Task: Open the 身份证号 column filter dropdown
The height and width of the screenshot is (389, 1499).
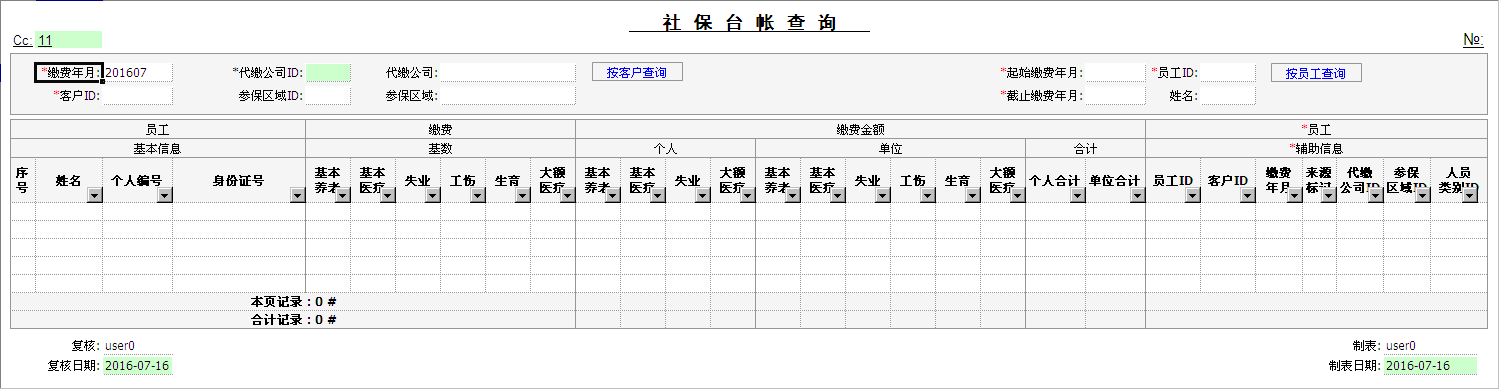Action: coord(297,196)
